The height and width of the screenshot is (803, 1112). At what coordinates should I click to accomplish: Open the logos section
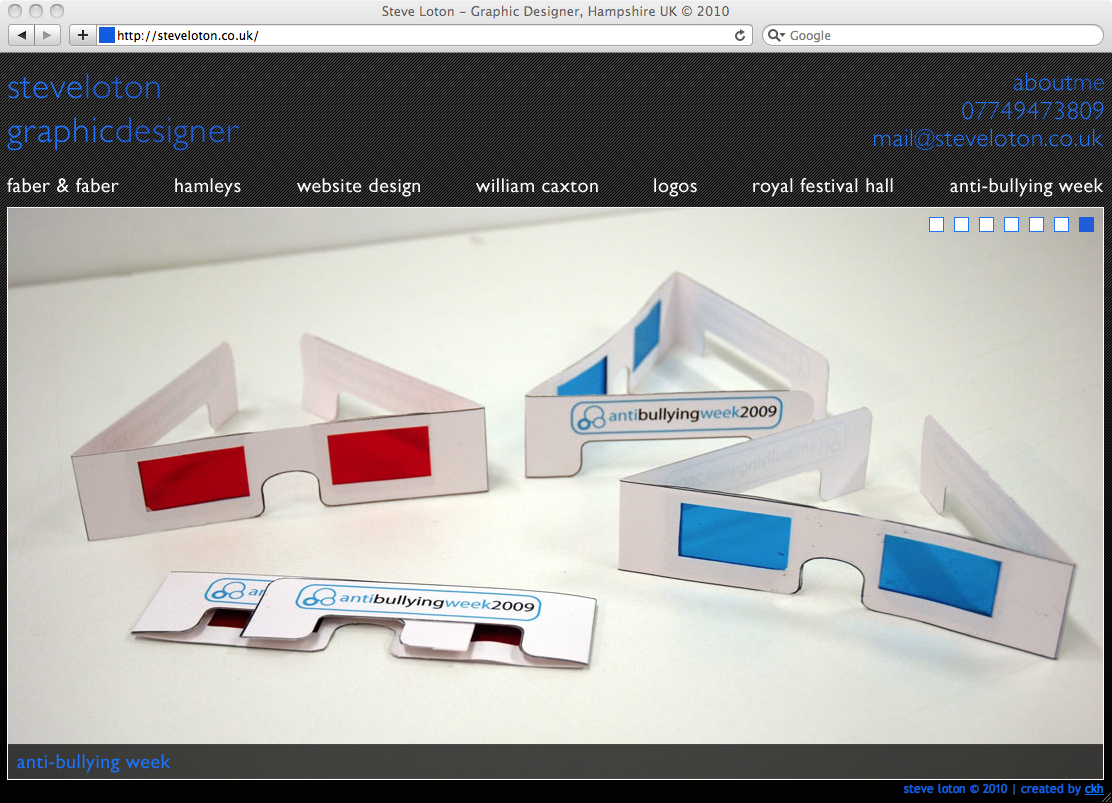click(674, 186)
